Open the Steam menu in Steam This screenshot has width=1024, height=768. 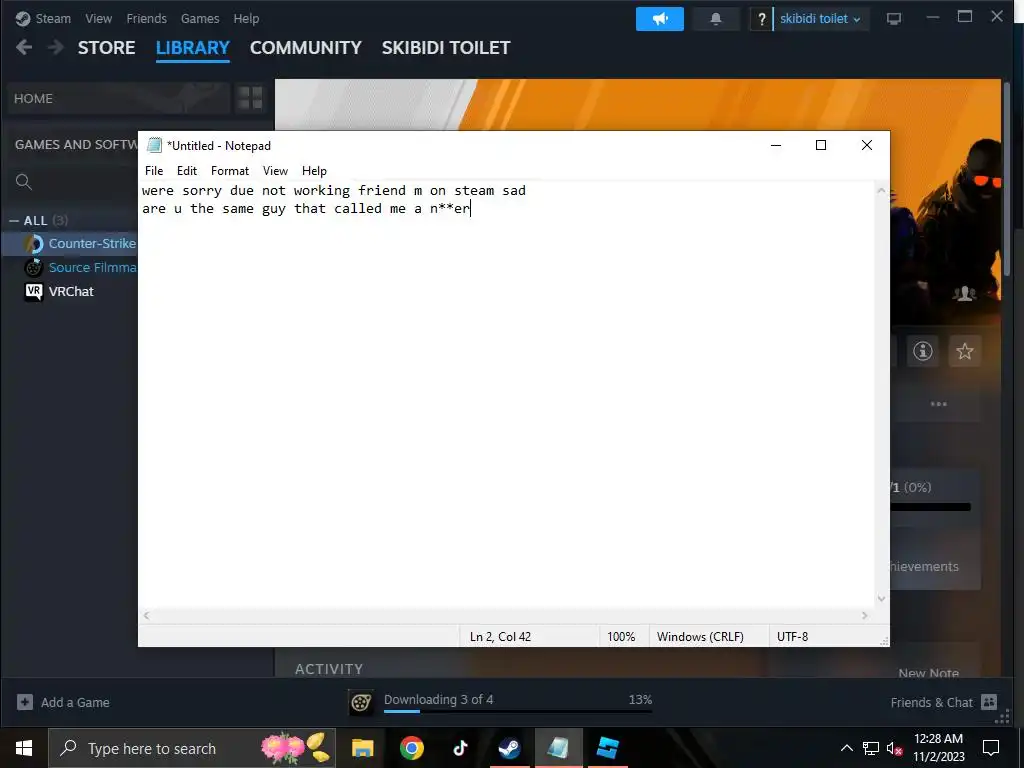pos(53,19)
